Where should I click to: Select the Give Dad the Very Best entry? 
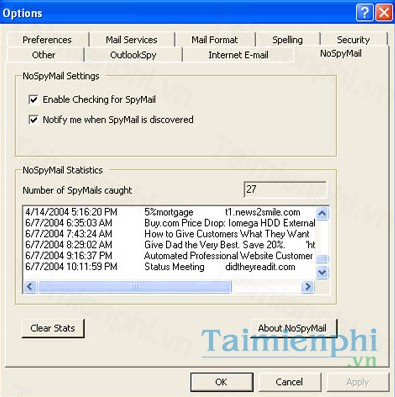[x=170, y=245]
